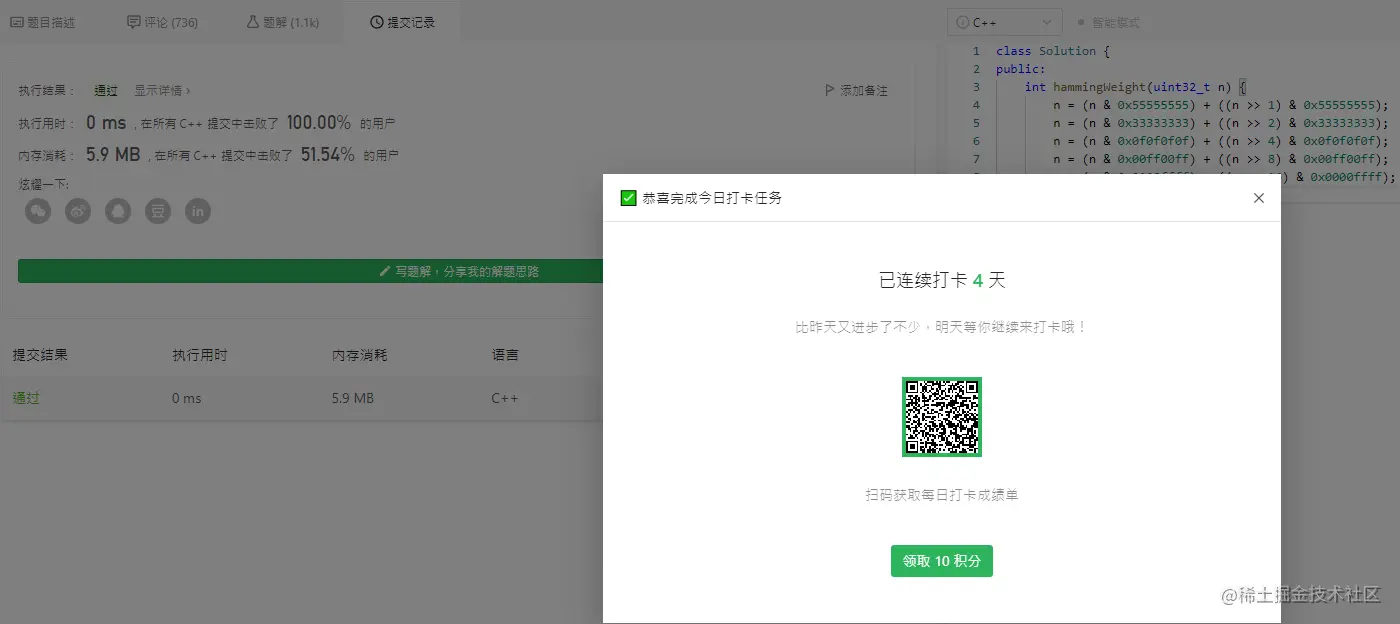1400x624 pixels.
Task: Click code line containing 0x00ff00ff
Action: pyautogui.click(x=1221, y=159)
